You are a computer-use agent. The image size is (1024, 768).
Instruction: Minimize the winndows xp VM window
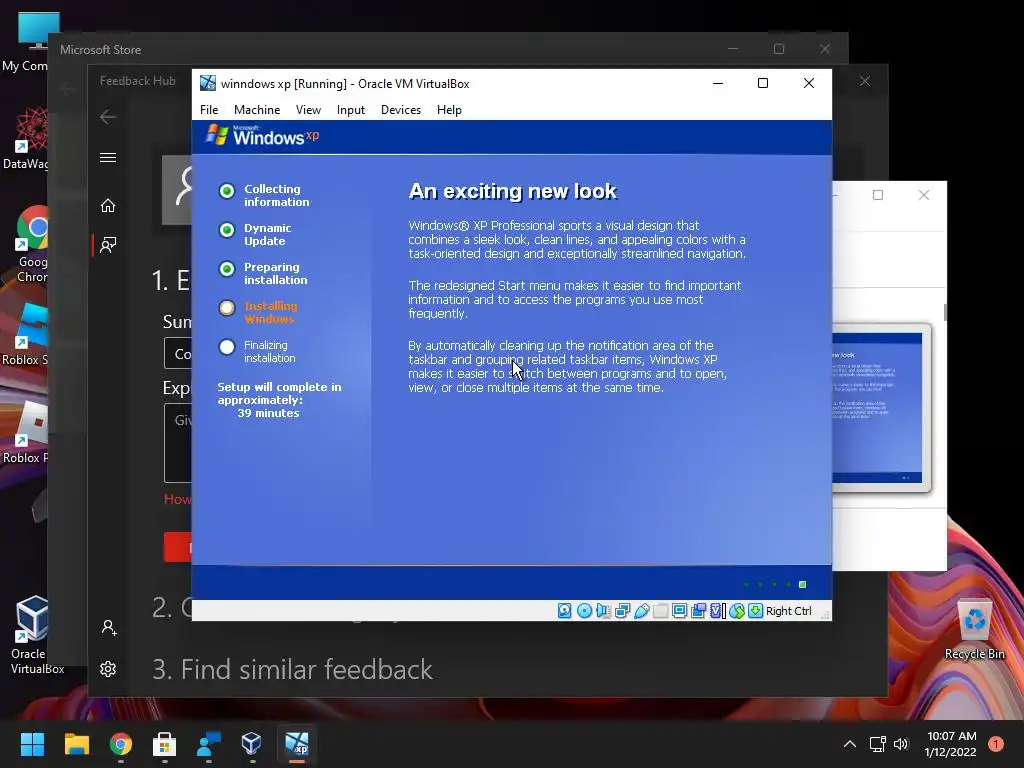[718, 83]
